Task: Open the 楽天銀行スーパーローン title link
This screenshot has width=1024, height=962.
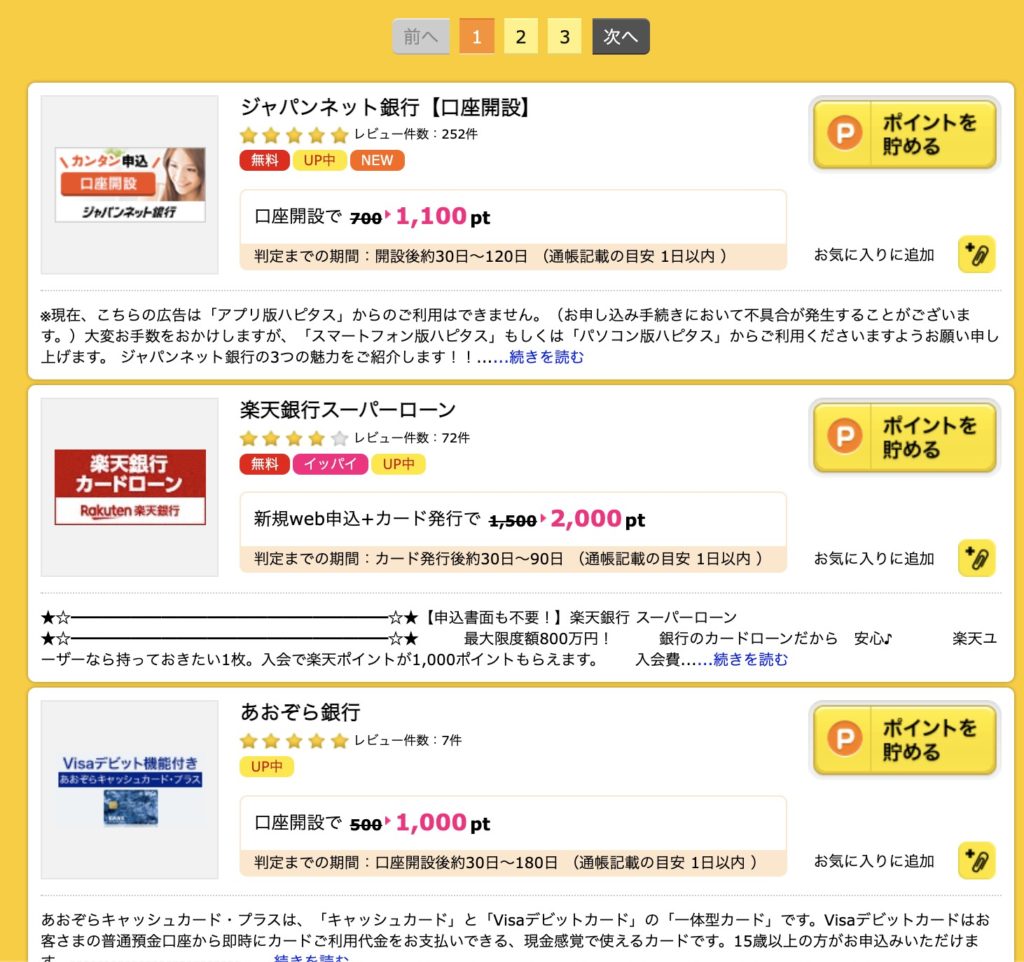Action: (347, 409)
